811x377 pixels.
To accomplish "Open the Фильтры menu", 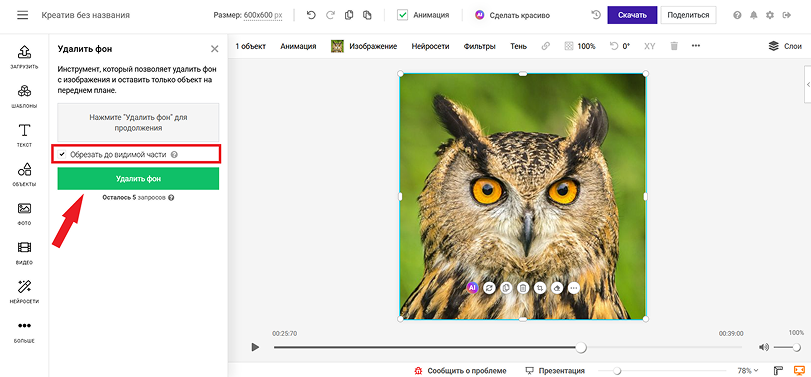I will [479, 46].
